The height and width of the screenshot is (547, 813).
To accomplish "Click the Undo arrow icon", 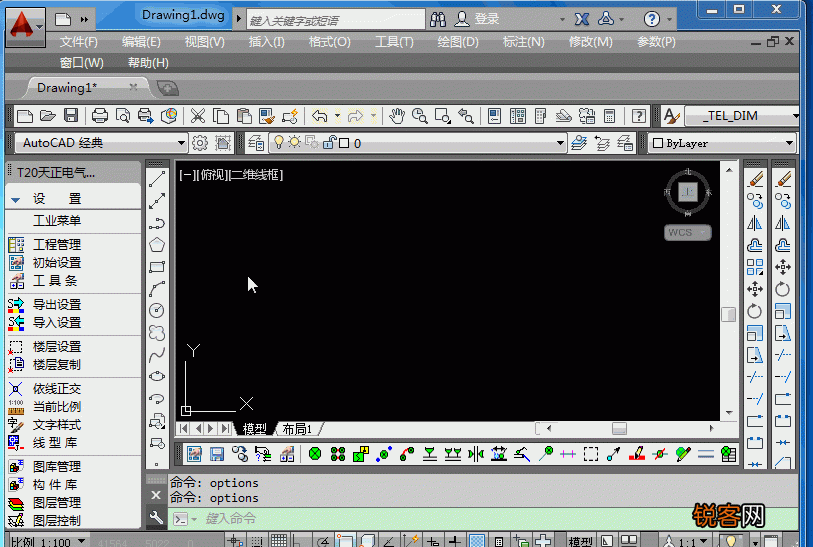I will coord(320,116).
